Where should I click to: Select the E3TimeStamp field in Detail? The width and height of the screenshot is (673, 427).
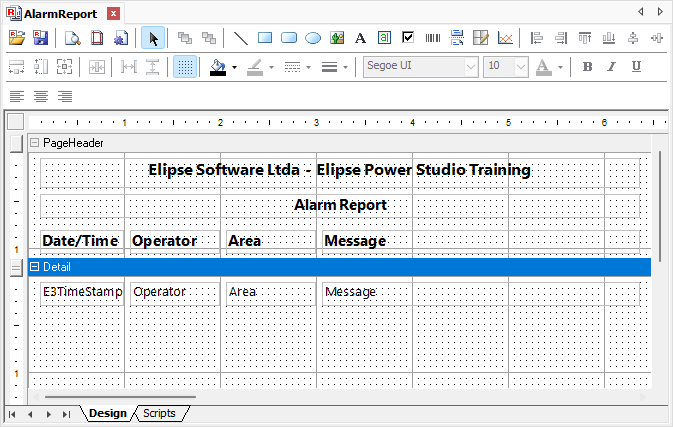tap(82, 292)
